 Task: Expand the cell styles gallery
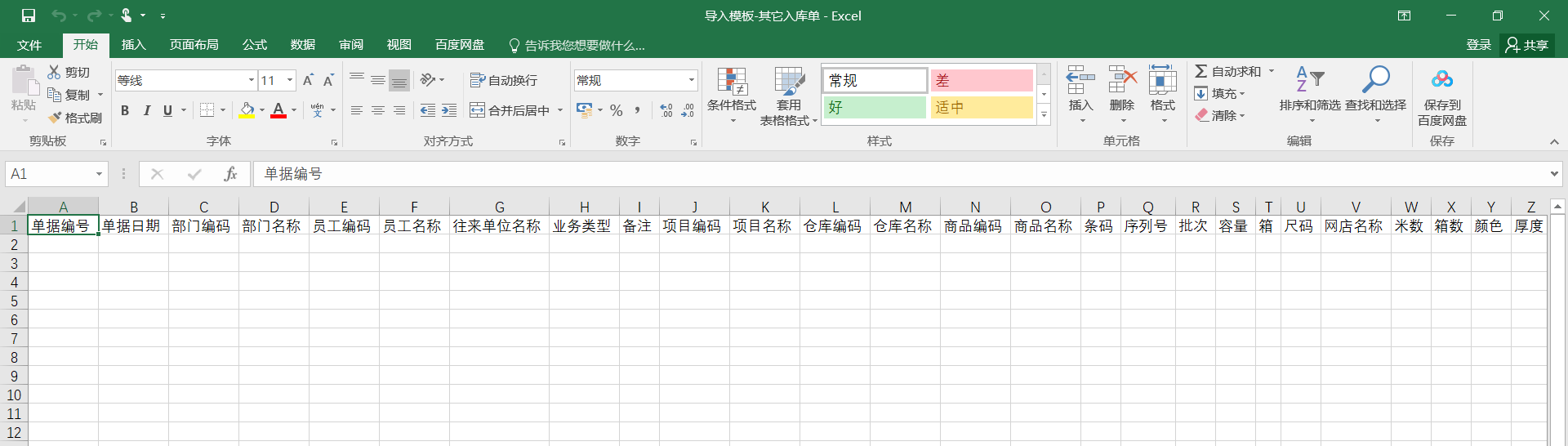(1044, 115)
